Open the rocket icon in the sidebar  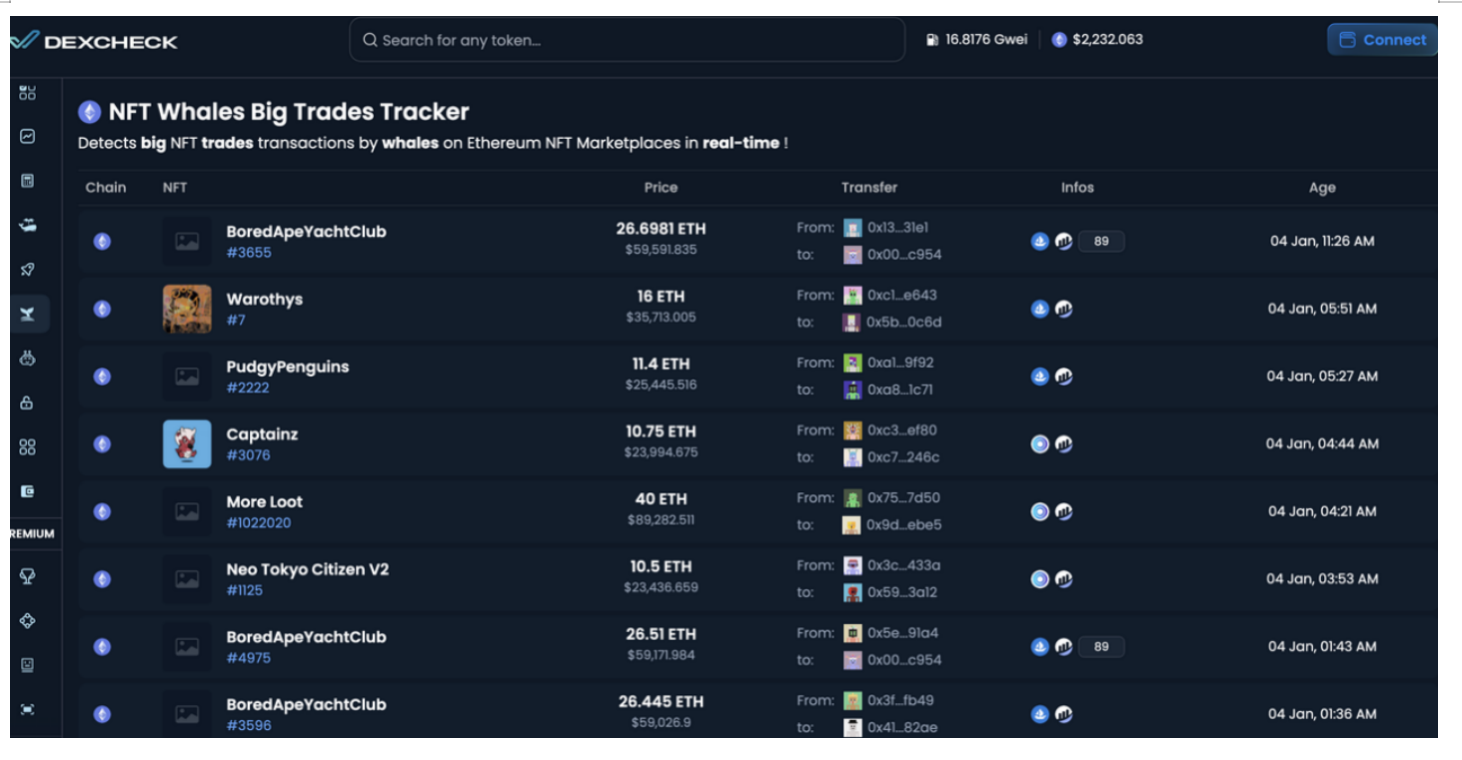[x=28, y=269]
